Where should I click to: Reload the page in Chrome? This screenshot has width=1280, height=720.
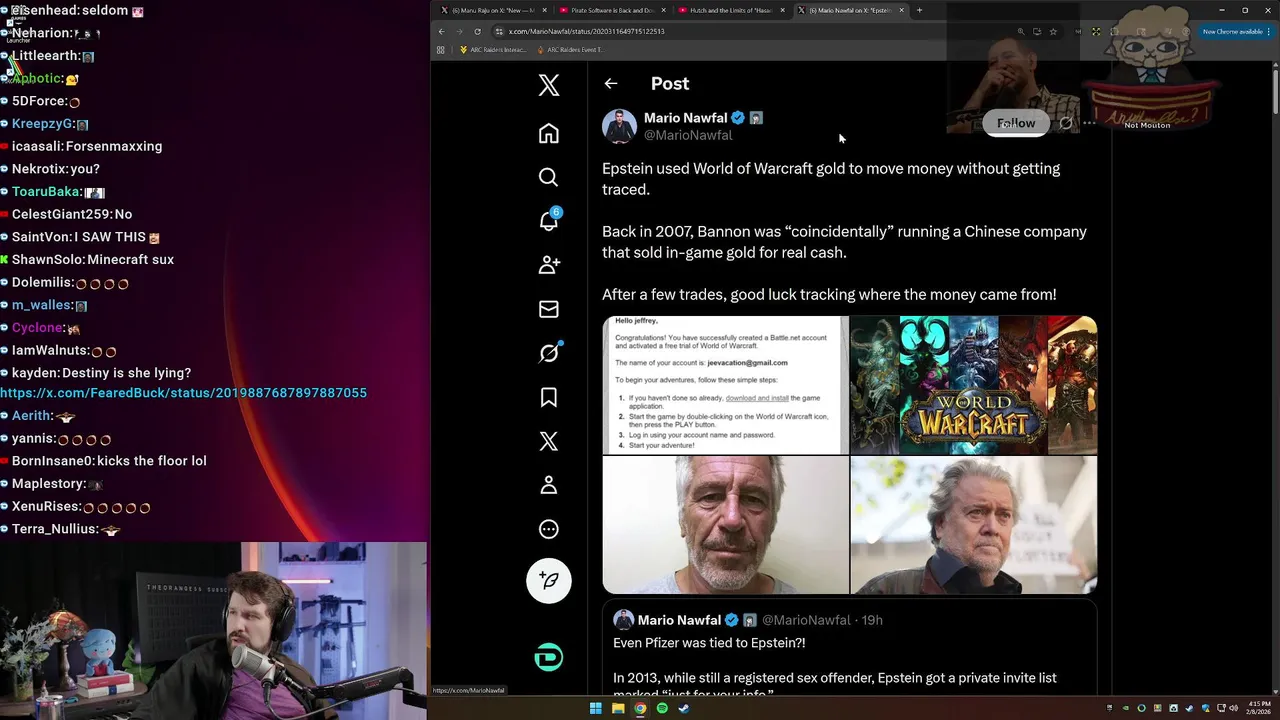477,31
